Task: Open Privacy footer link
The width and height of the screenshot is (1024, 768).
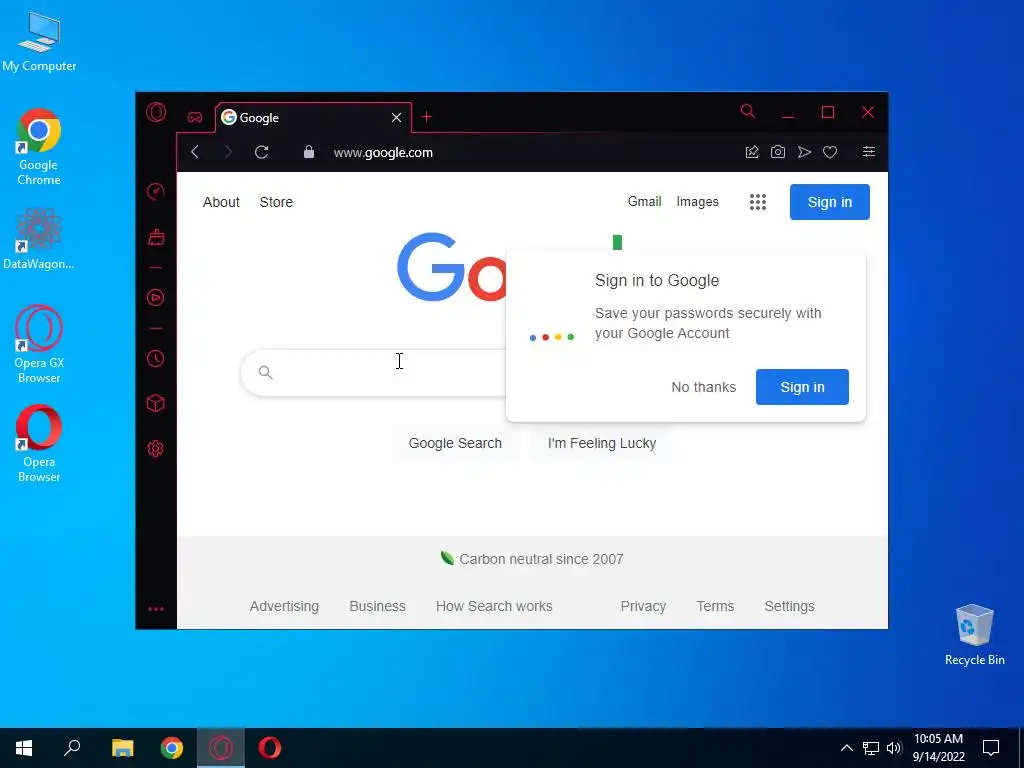Action: 643,606
